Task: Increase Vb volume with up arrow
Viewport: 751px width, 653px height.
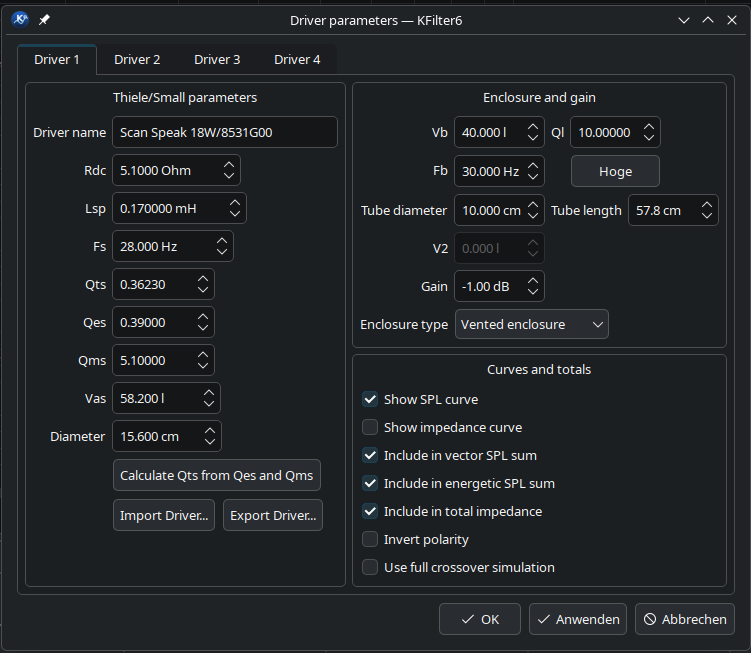Action: point(533,127)
